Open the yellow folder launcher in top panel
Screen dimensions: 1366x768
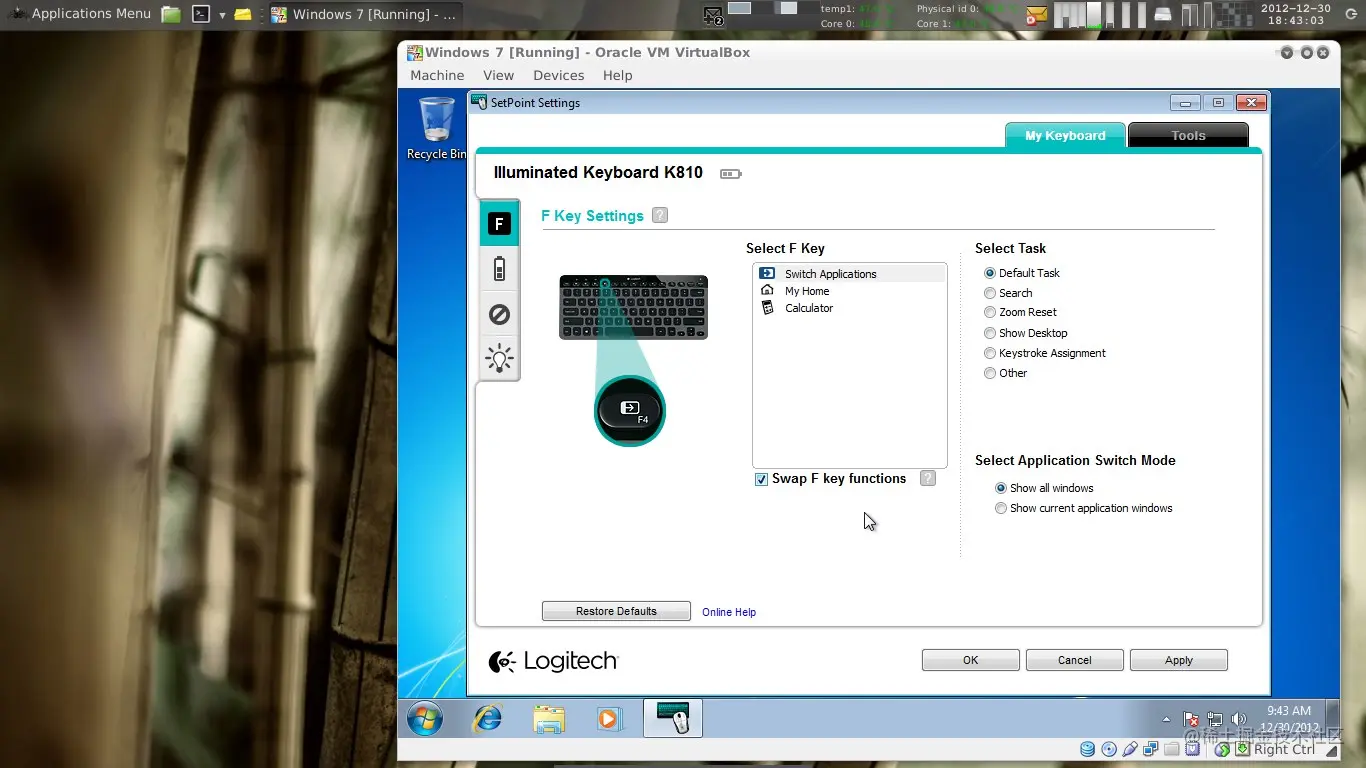coord(242,14)
